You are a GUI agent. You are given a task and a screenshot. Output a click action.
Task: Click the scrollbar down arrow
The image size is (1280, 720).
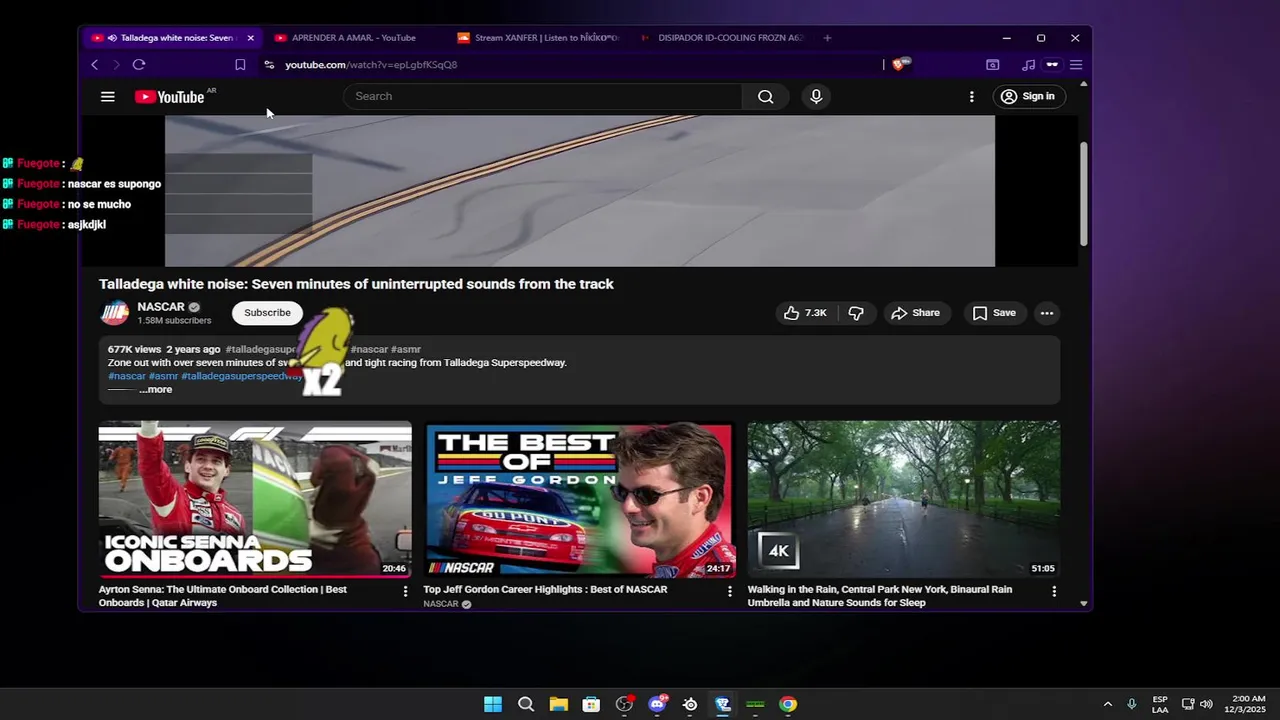(1083, 604)
